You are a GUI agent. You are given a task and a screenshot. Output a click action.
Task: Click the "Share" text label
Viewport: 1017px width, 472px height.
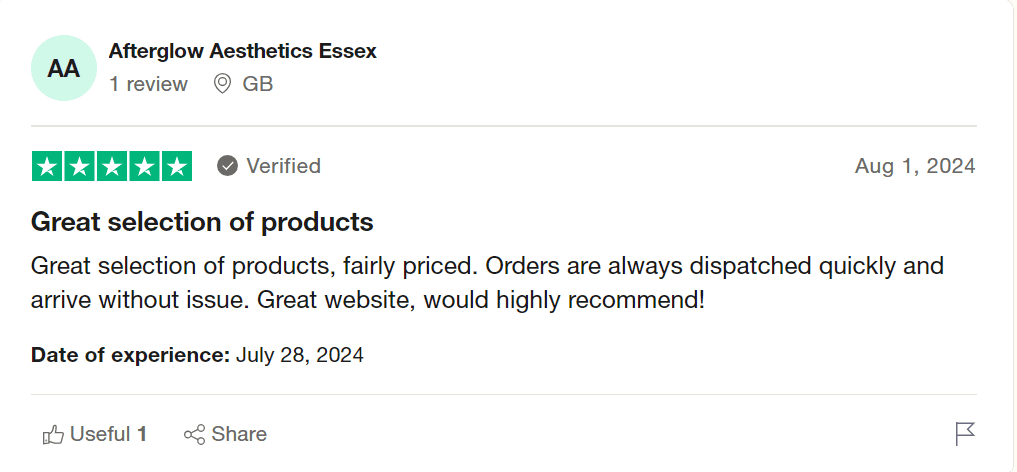[x=239, y=434]
